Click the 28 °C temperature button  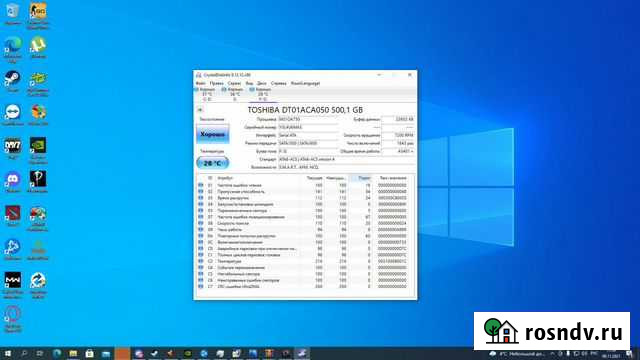point(213,163)
